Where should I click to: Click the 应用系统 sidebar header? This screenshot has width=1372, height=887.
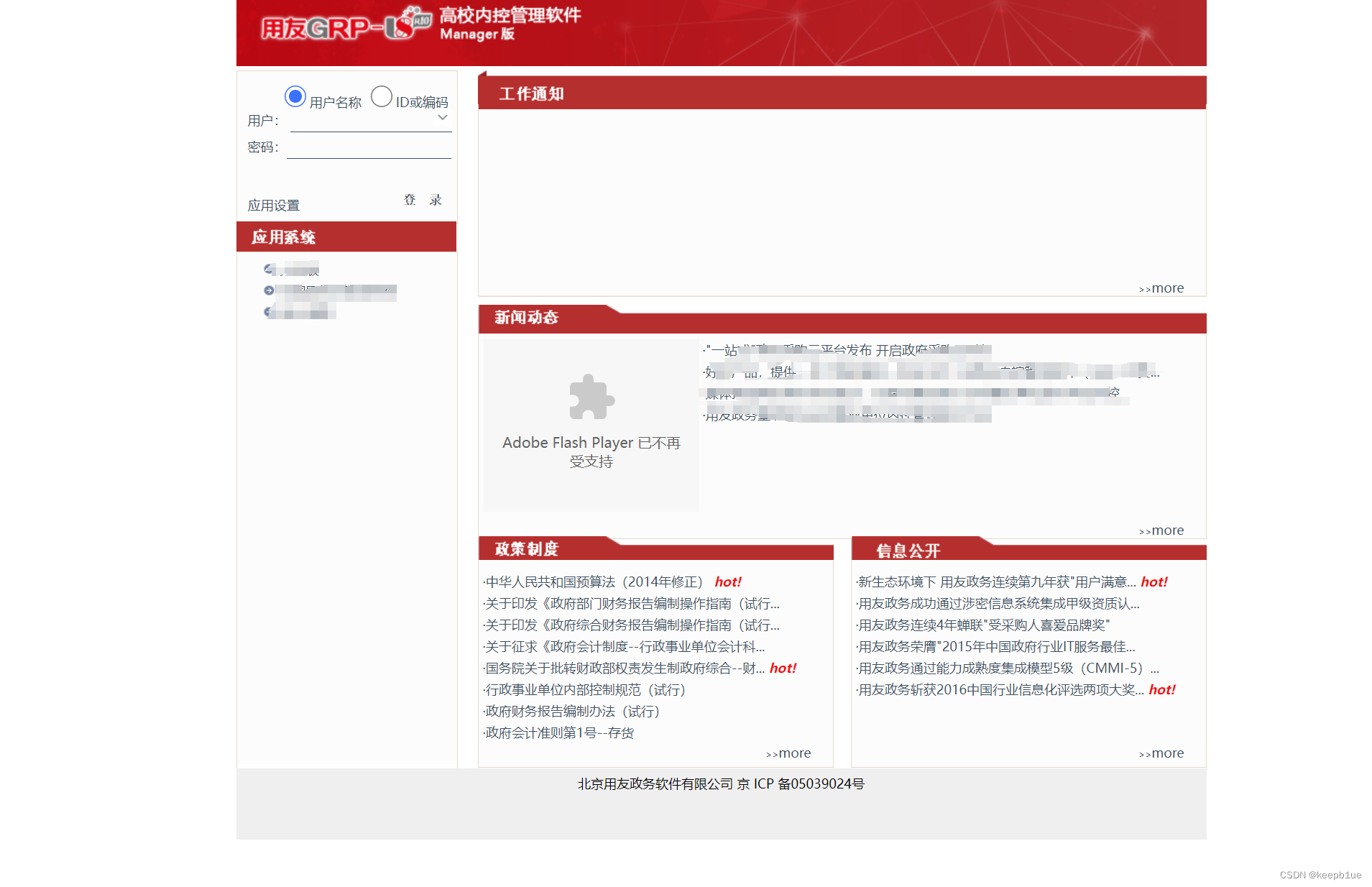tap(346, 237)
